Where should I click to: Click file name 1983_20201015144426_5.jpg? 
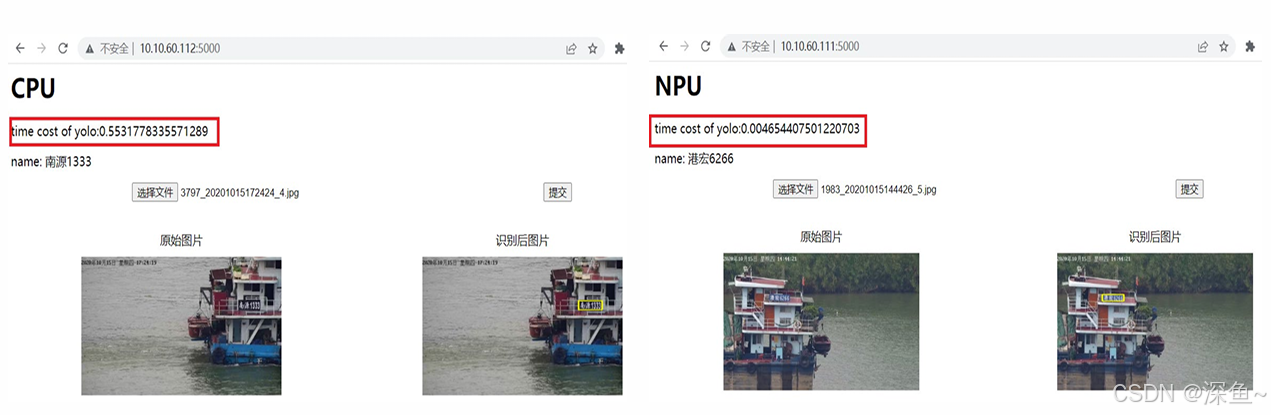coord(880,189)
